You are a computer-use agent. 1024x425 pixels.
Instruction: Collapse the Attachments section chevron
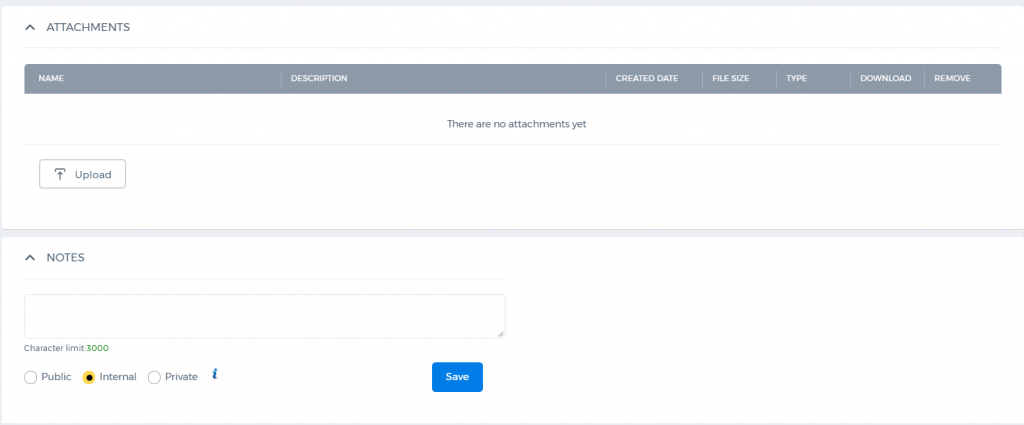pyautogui.click(x=30, y=27)
